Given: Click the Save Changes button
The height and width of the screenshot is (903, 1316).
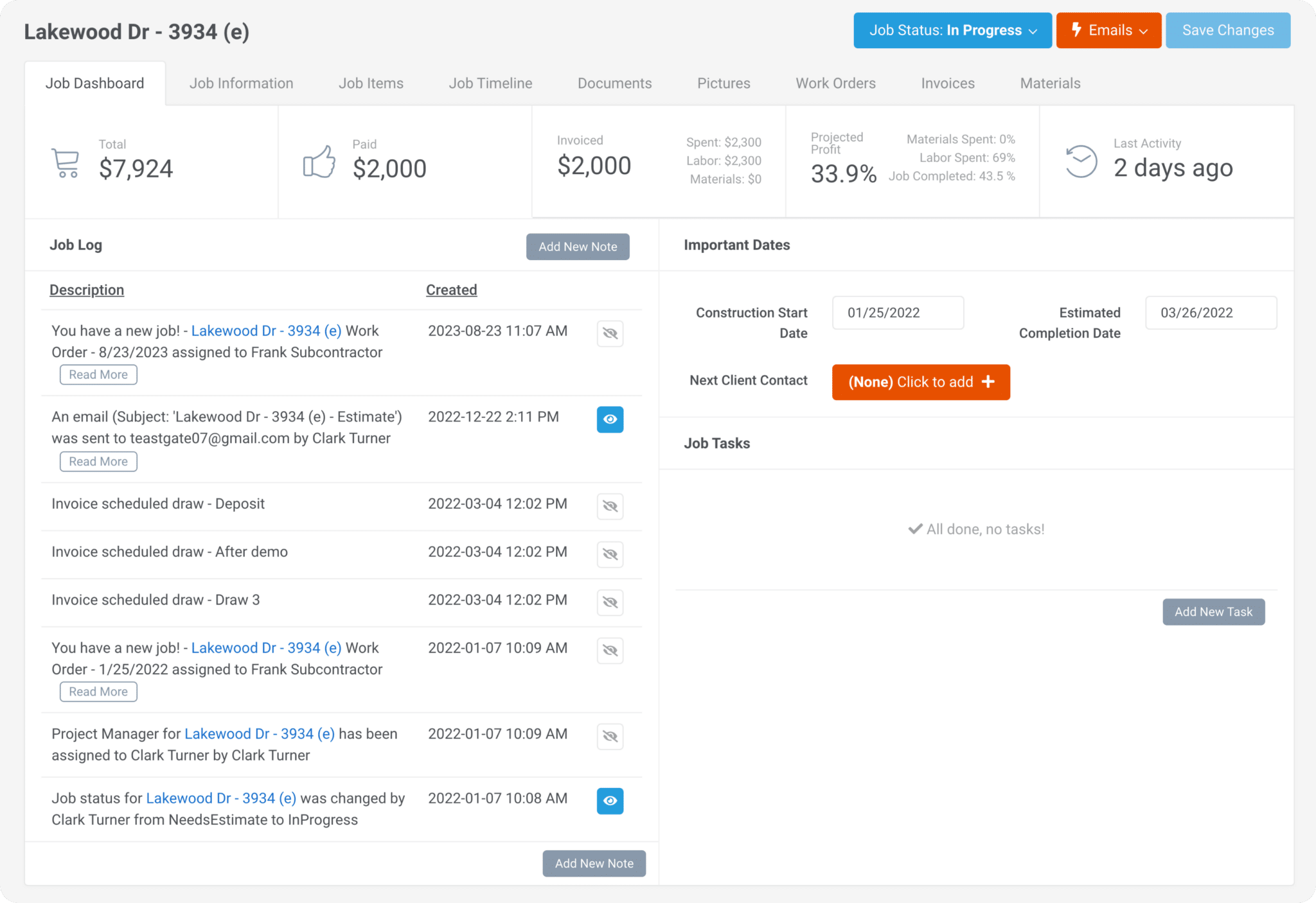Looking at the screenshot, I should pos(1228,30).
